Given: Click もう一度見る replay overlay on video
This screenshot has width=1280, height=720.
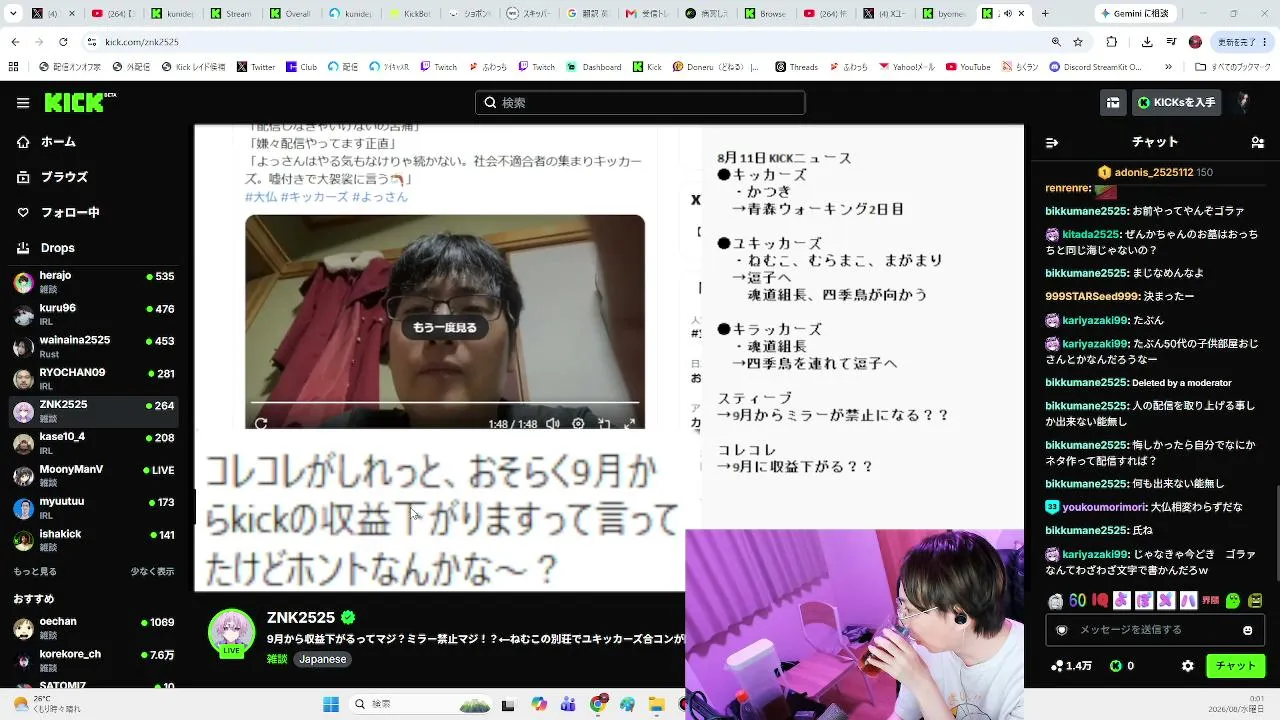Looking at the screenshot, I should click(x=445, y=327).
